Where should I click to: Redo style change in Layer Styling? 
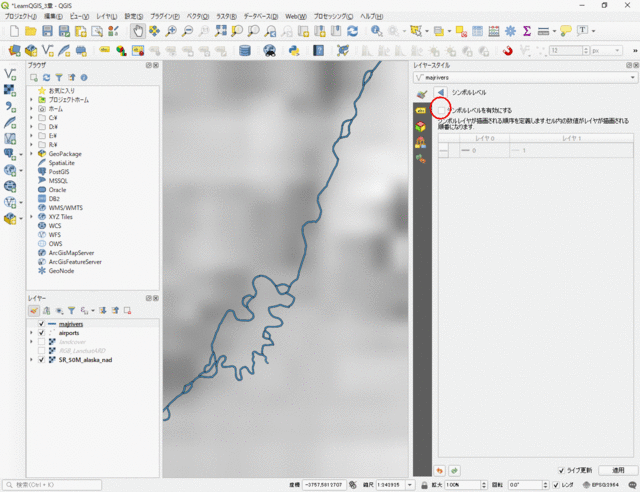click(454, 471)
